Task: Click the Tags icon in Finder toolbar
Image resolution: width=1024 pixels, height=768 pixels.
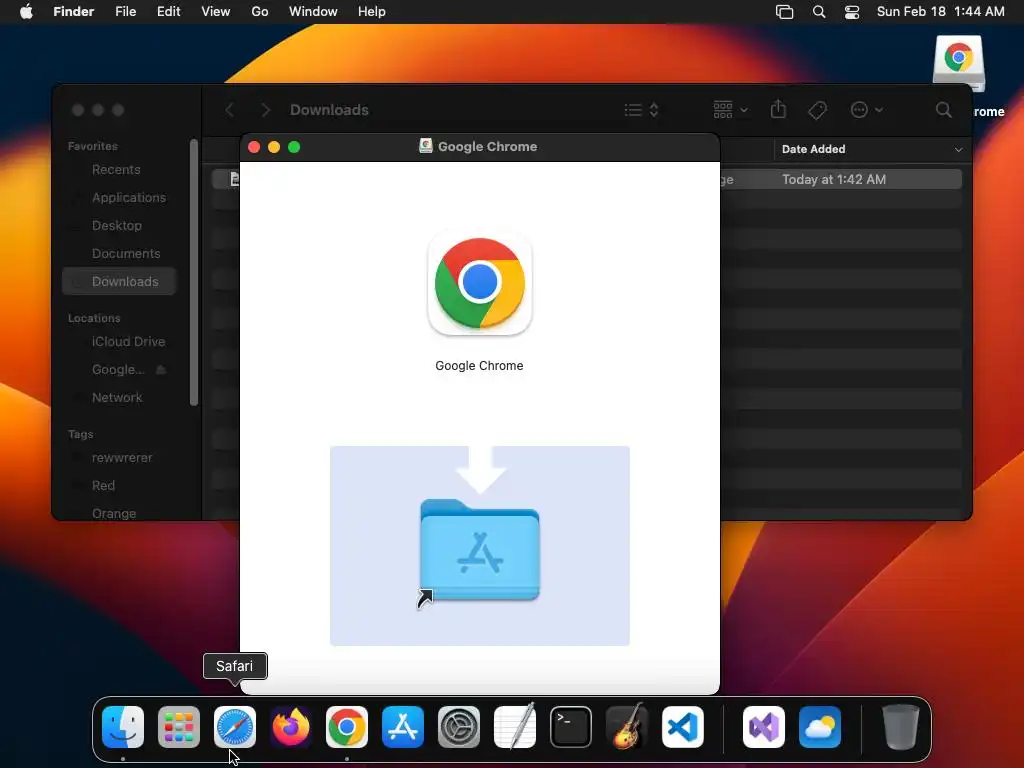Action: tap(817, 110)
